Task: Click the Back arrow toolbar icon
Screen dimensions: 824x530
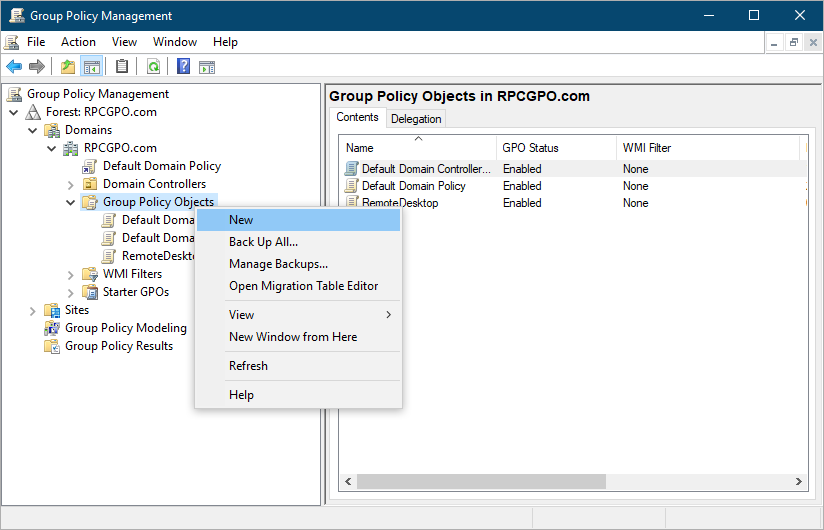Action: pyautogui.click(x=14, y=67)
